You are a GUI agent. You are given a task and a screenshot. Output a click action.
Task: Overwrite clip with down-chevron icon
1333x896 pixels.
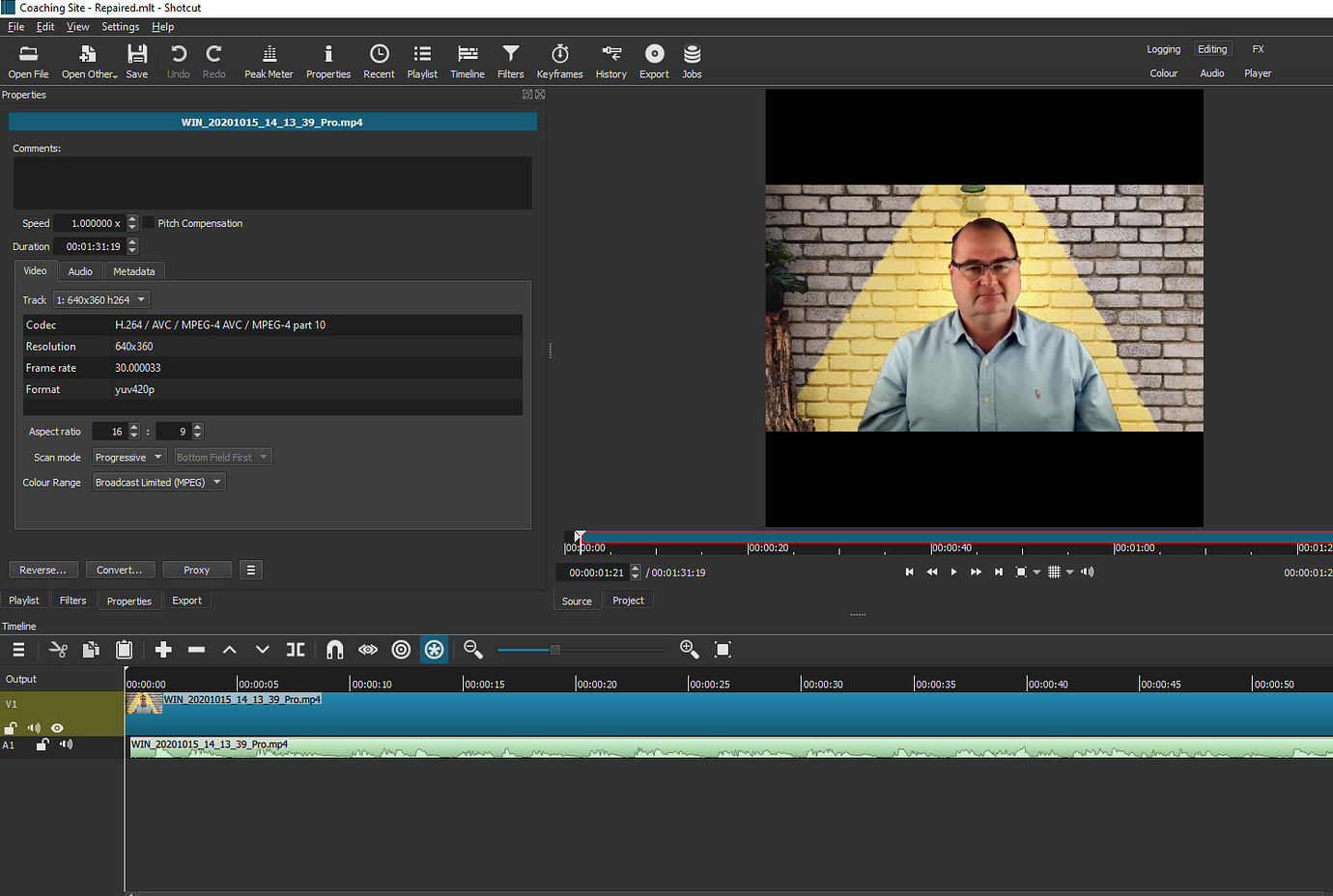click(263, 650)
